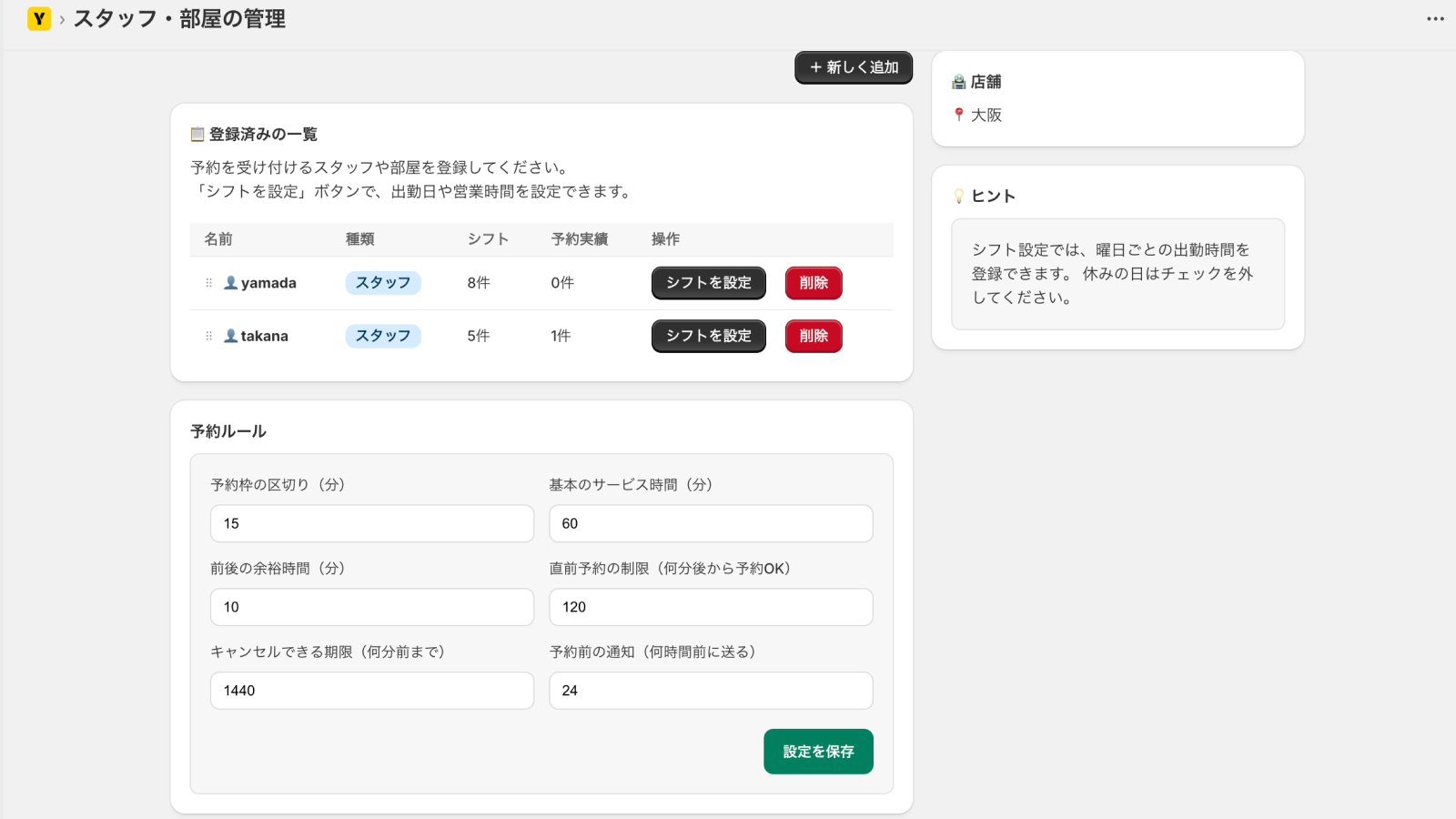Click the clipboard icon beside 登録済みの一覧
1456x819 pixels.
[196, 134]
